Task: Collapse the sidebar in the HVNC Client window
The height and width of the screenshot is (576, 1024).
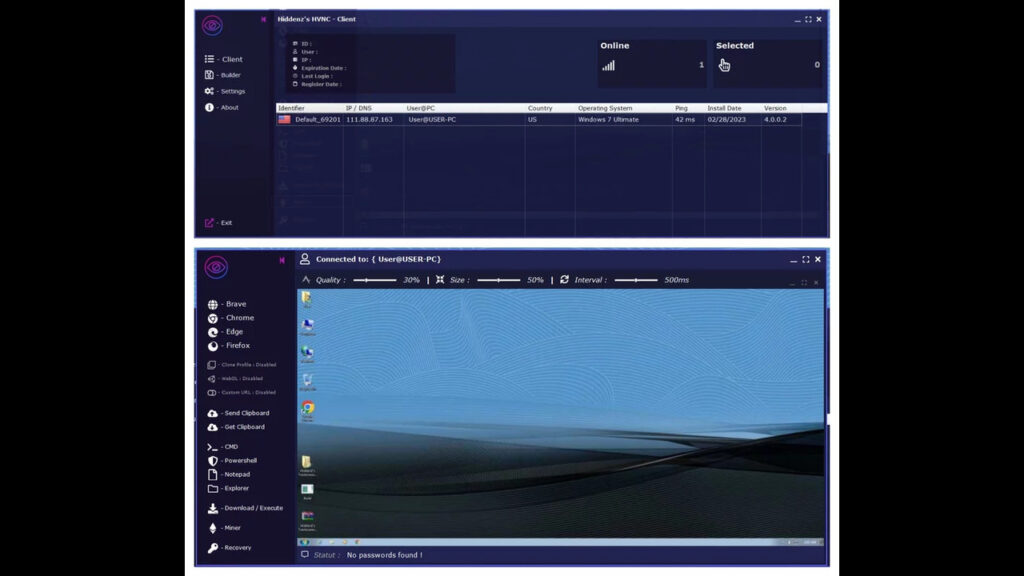Action: point(264,20)
